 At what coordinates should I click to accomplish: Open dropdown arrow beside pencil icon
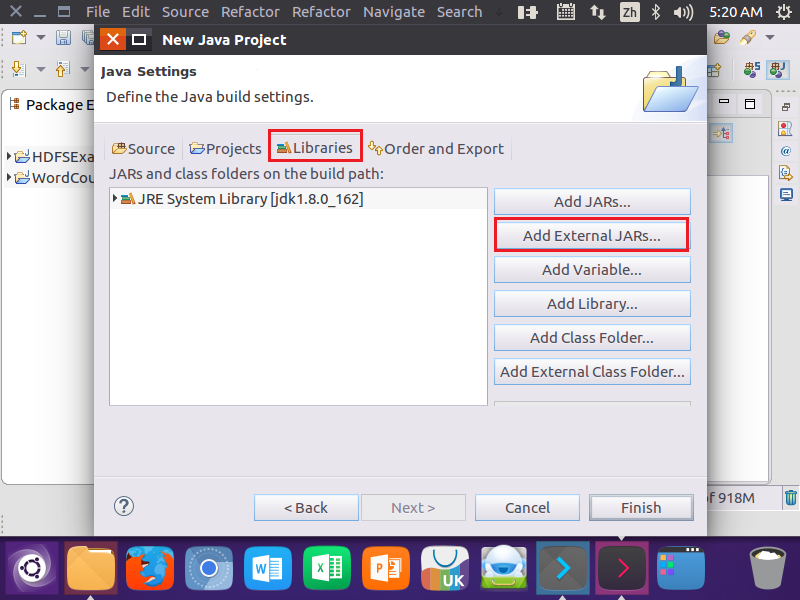point(770,37)
